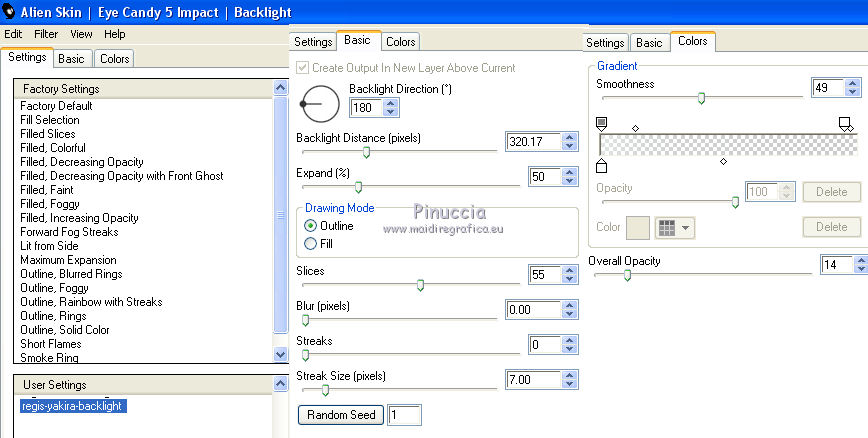Select the Outline drawing mode

[311, 226]
